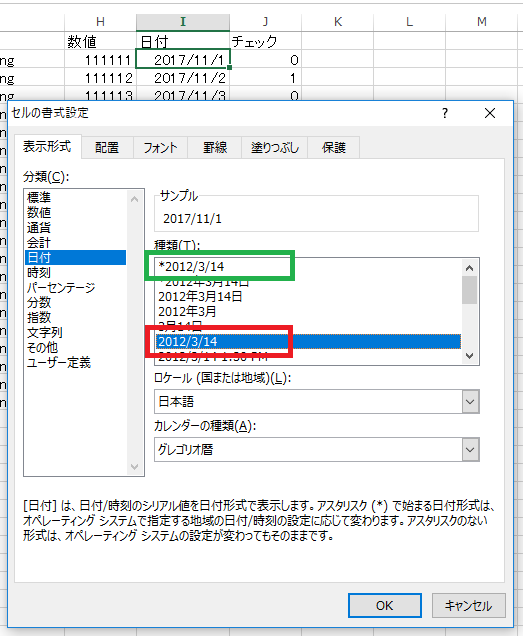Click type list scroll down arrow
The width and height of the screenshot is (523, 636).
coord(470,356)
